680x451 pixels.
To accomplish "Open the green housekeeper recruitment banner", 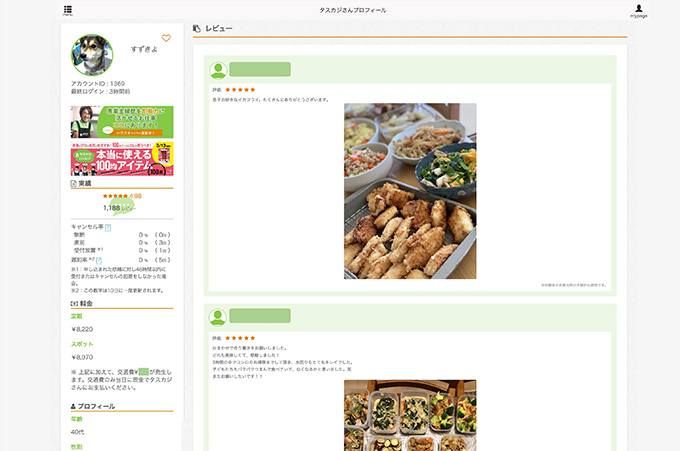I will pos(121,121).
